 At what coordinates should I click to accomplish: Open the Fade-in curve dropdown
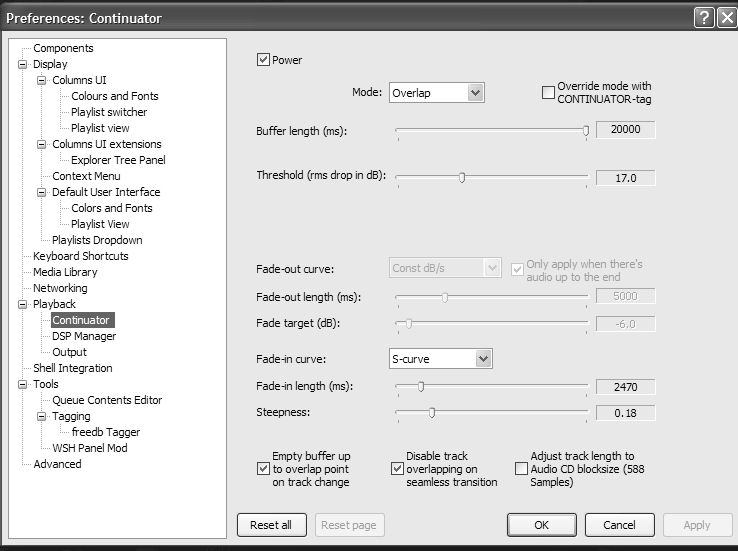pyautogui.click(x=440, y=359)
